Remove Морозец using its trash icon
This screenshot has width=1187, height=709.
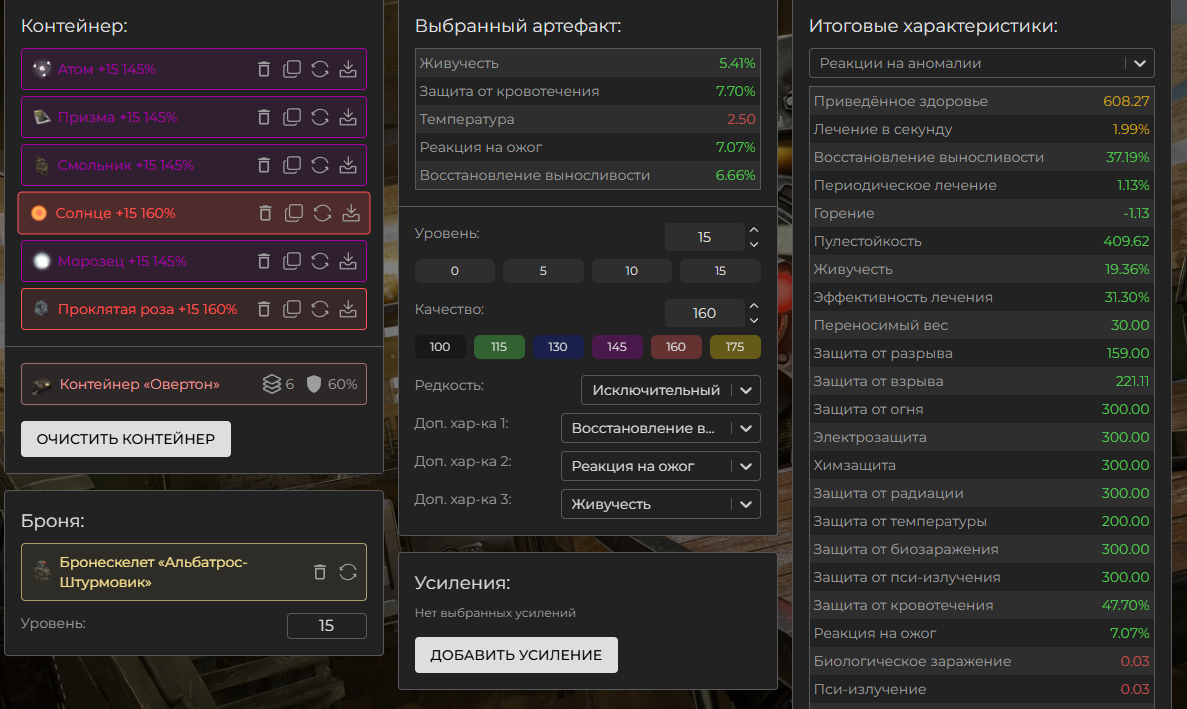pyautogui.click(x=264, y=261)
